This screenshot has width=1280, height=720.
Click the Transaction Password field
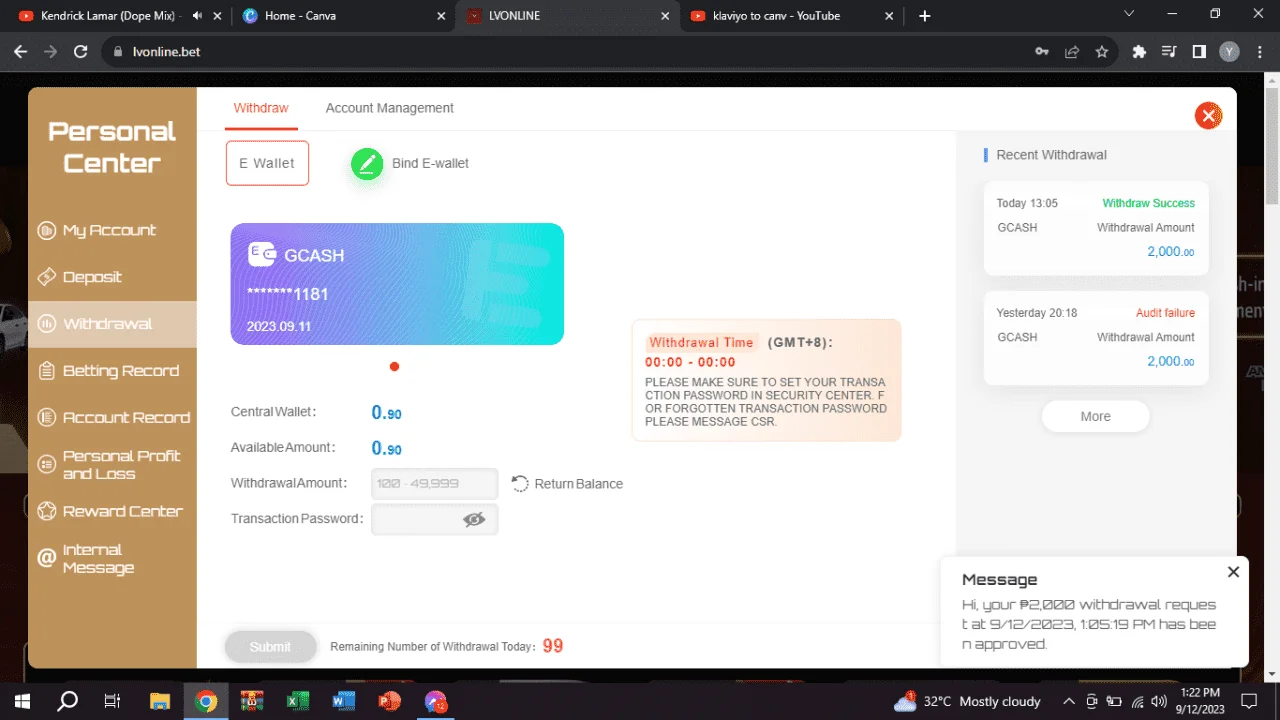coord(434,519)
